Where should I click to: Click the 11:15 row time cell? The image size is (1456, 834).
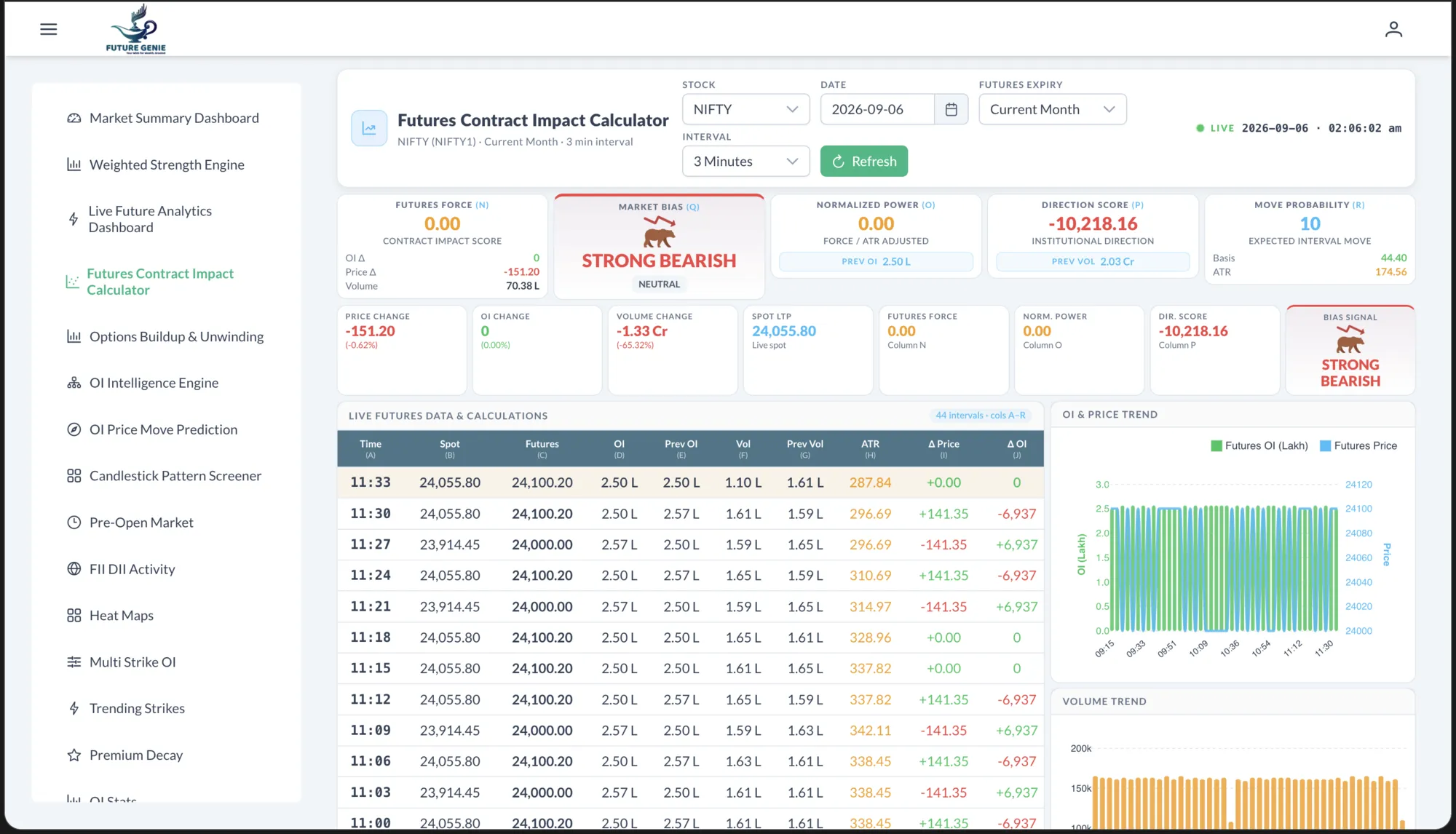pos(370,668)
